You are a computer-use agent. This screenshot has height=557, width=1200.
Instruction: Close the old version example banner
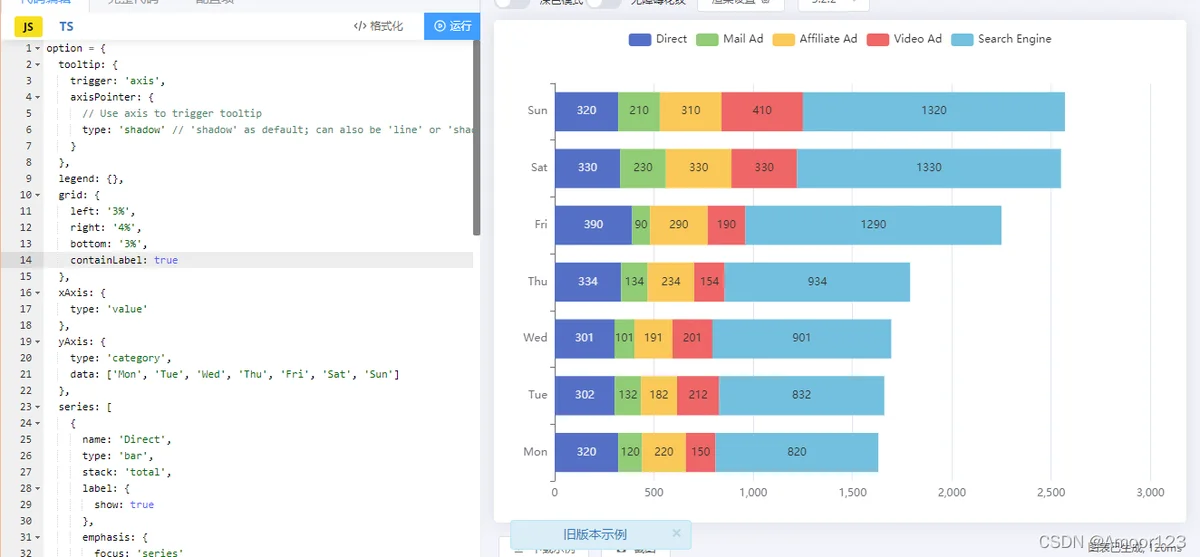tap(676, 534)
